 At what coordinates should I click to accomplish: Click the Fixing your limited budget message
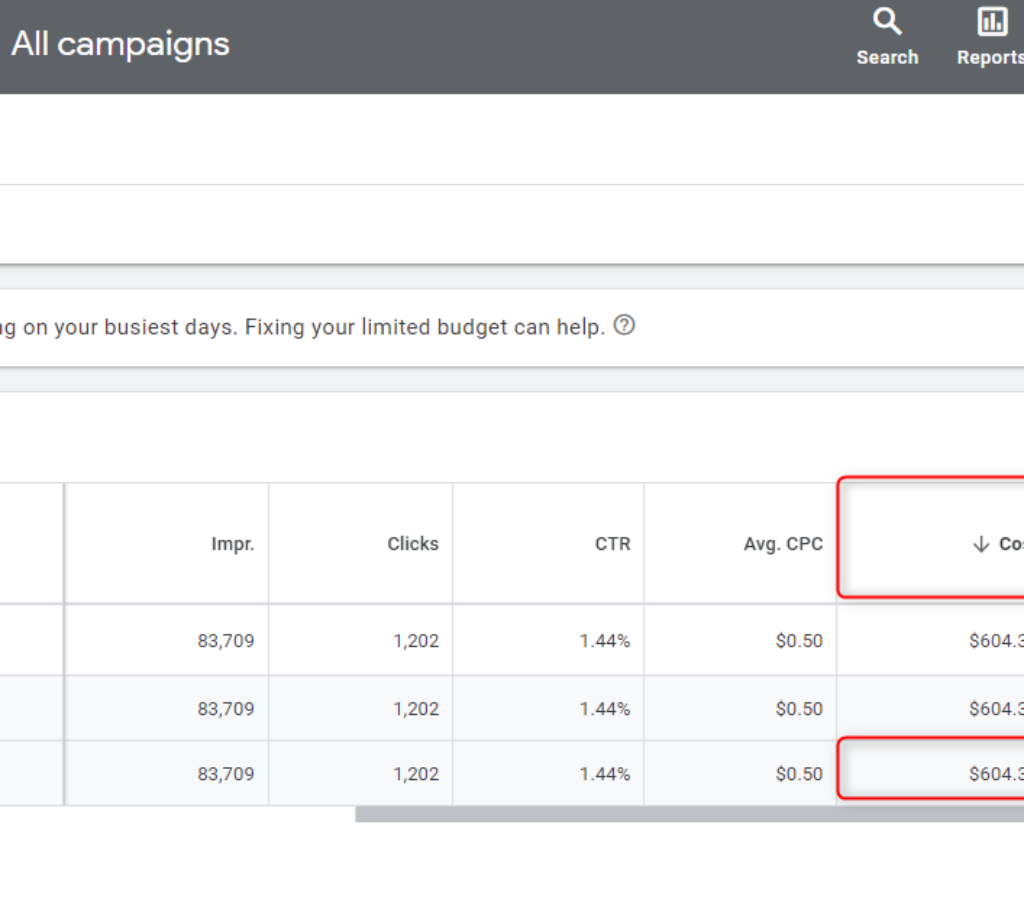coord(300,326)
